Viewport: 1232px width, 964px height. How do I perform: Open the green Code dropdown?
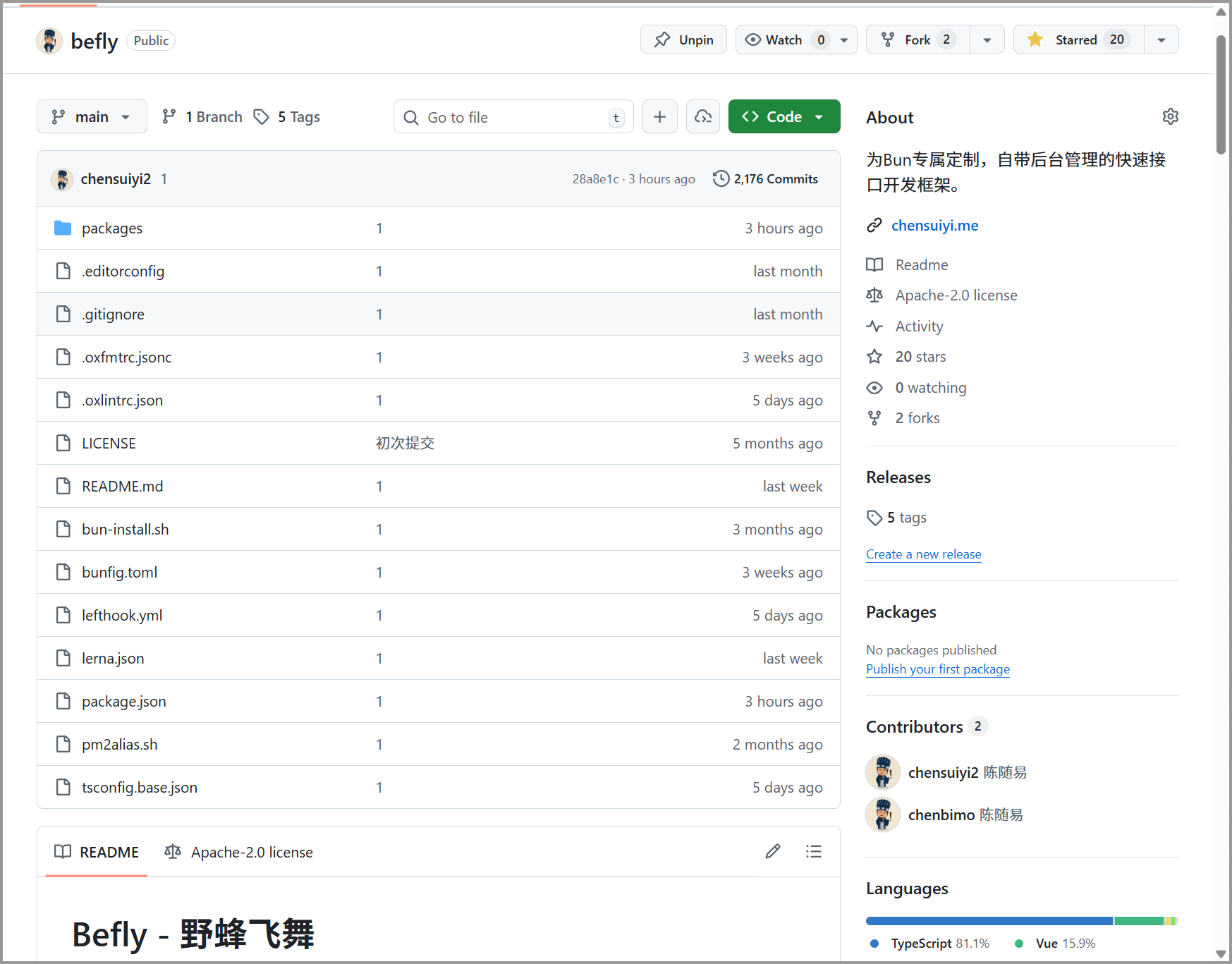(784, 117)
